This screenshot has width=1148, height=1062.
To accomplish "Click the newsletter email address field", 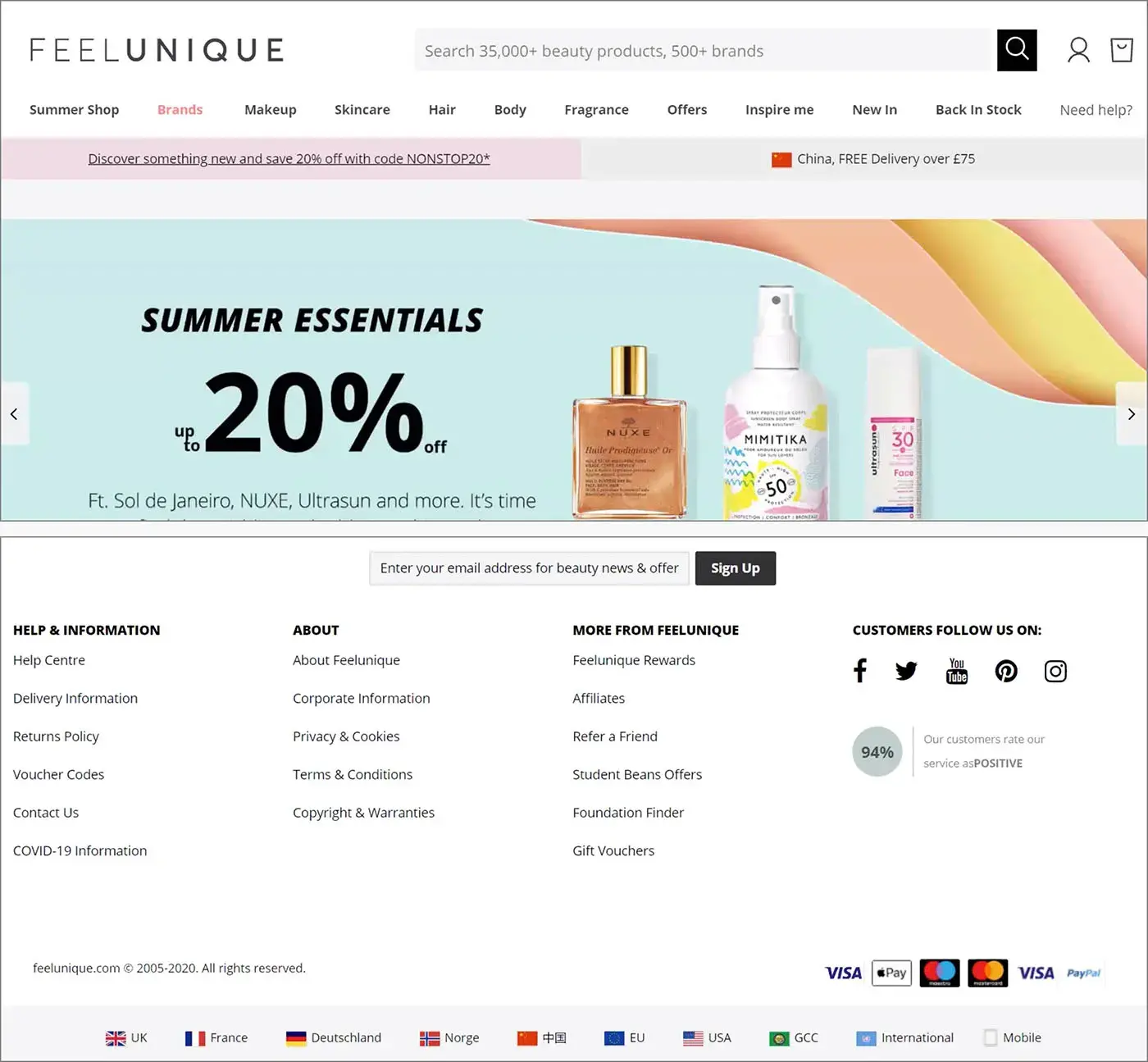I will (x=529, y=568).
